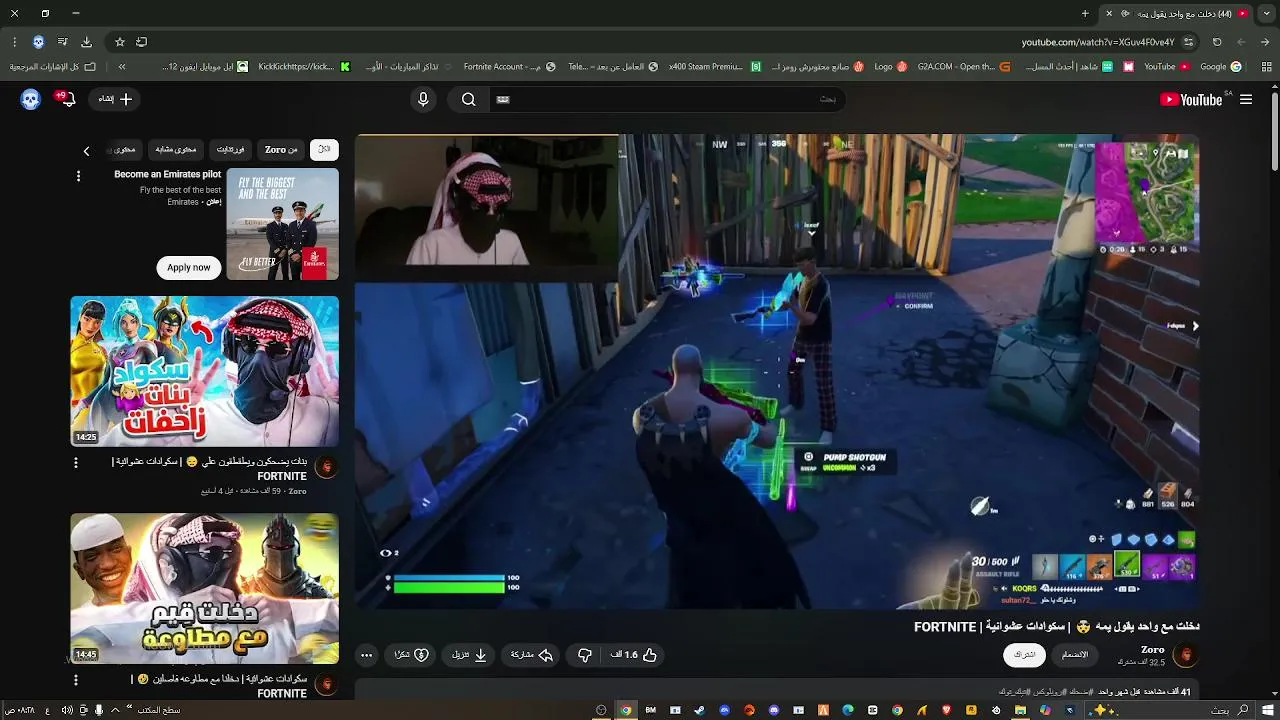Open the Create (إنشاء) button
The width and height of the screenshot is (1280, 720).
point(115,99)
